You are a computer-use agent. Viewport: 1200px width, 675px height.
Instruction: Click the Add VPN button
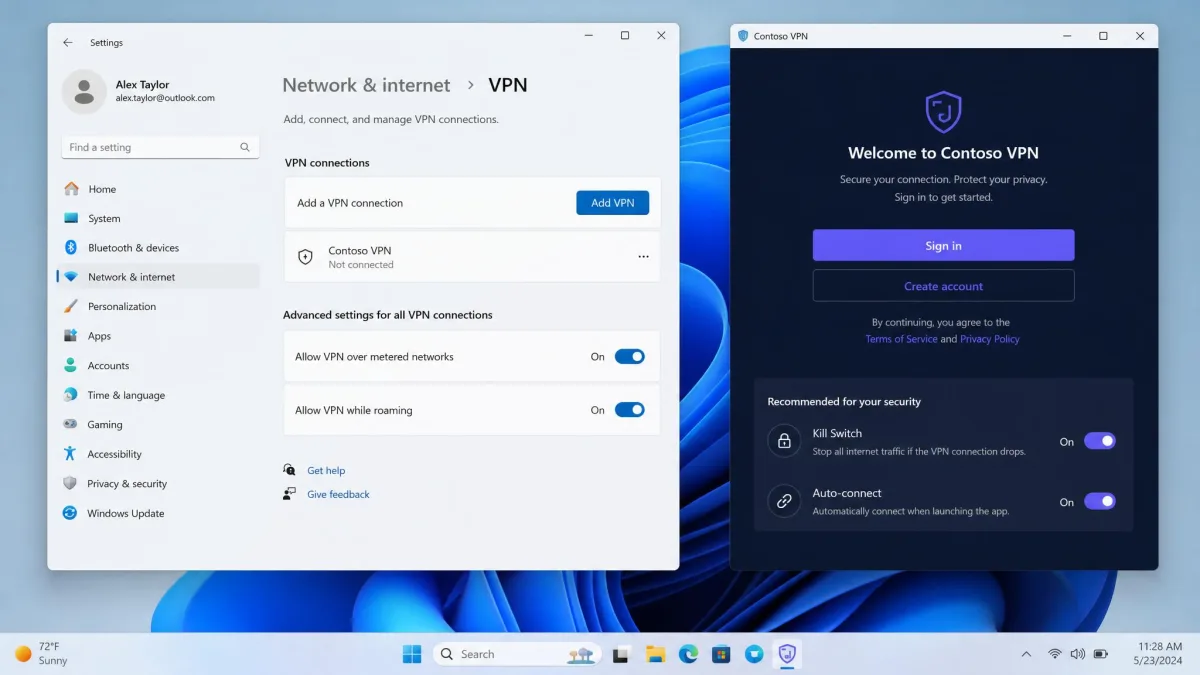pos(612,203)
